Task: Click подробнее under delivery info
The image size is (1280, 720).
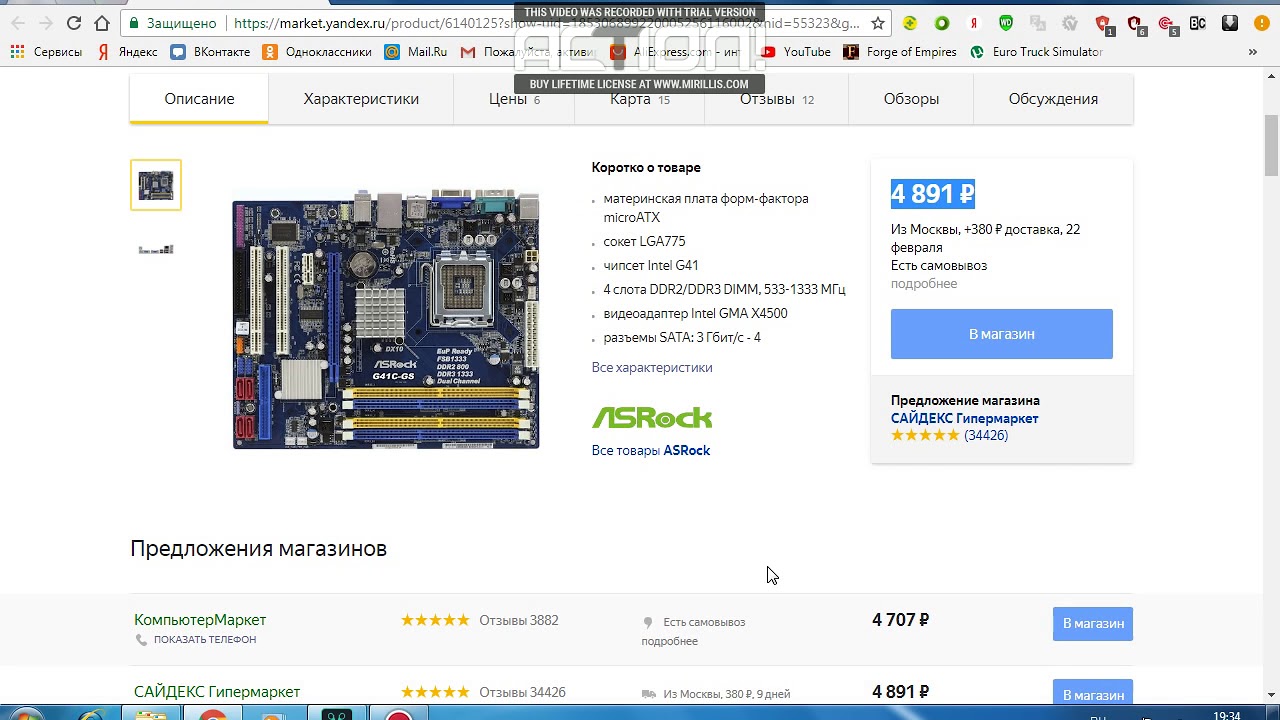Action: [x=924, y=283]
